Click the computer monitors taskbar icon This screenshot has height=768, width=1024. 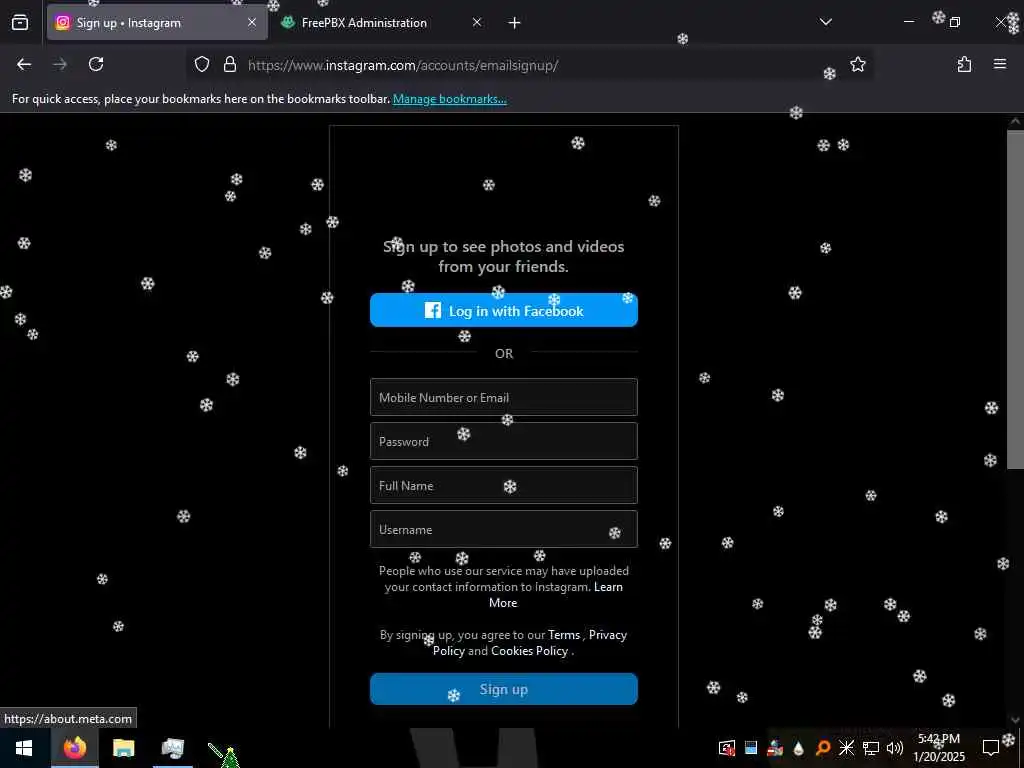point(172,748)
